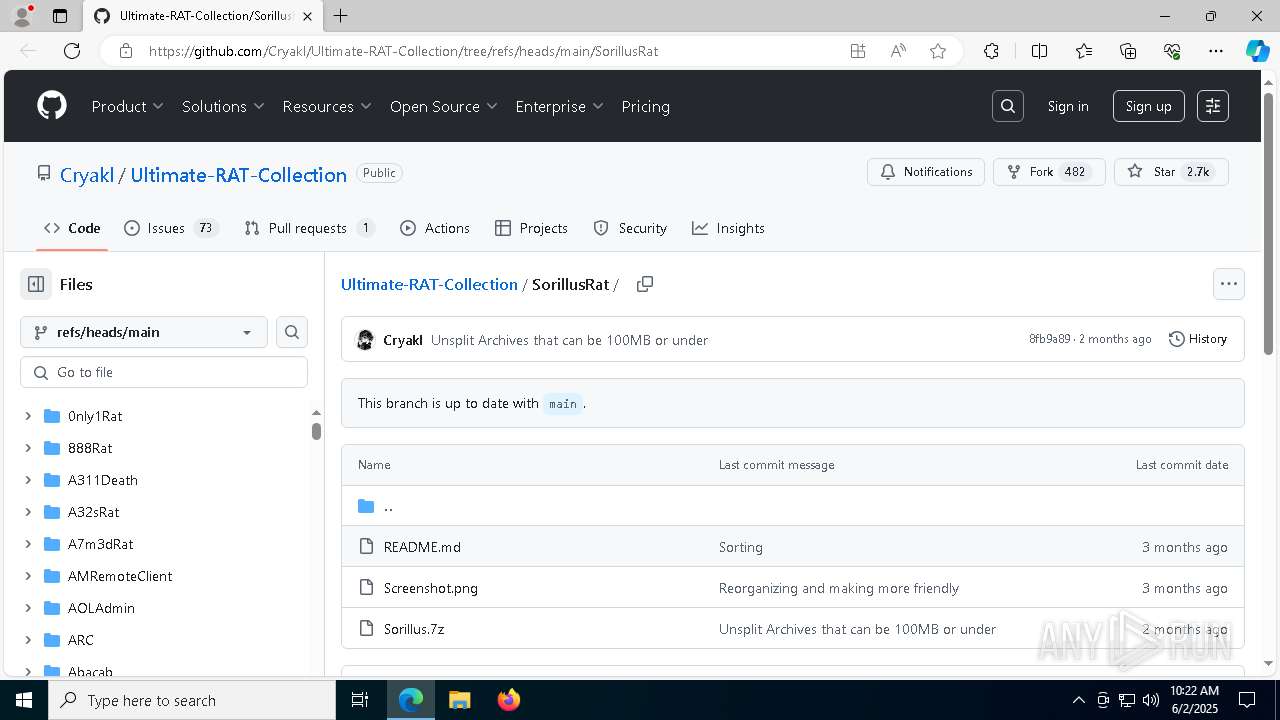Open the notifications center icon
The image size is (1280, 720).
click(1247, 700)
